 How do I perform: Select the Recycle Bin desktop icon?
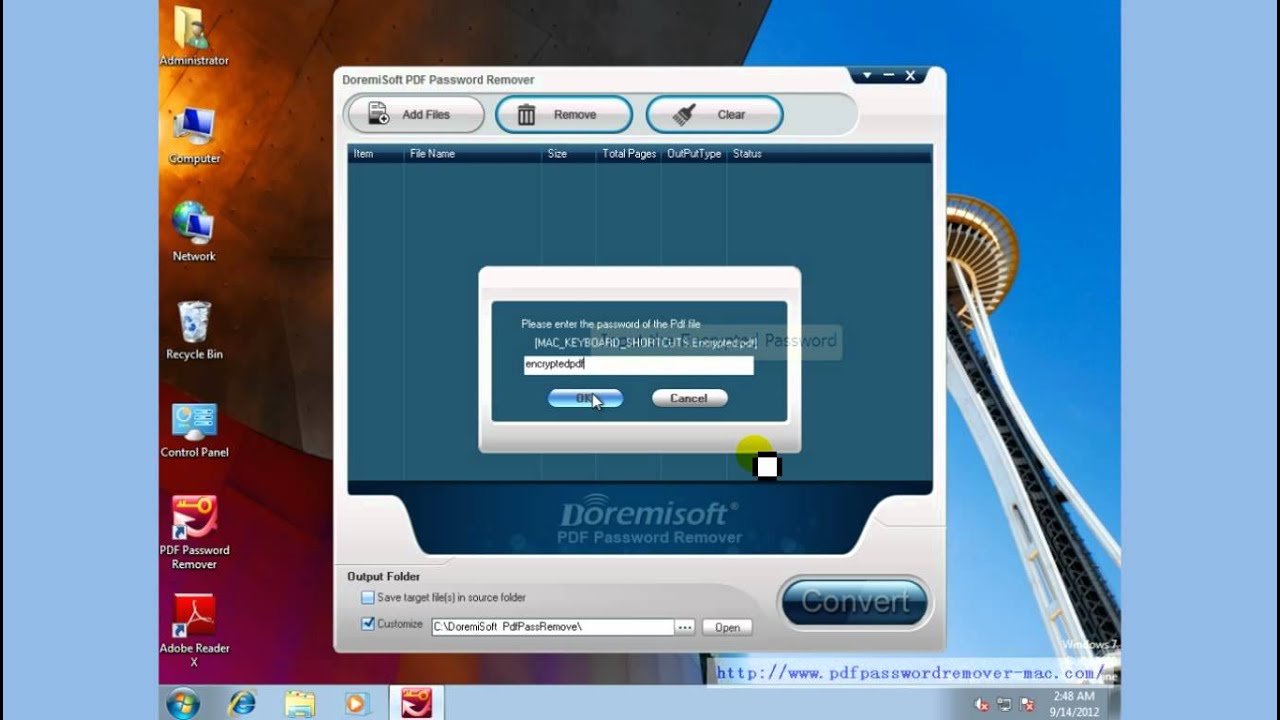[x=194, y=330]
